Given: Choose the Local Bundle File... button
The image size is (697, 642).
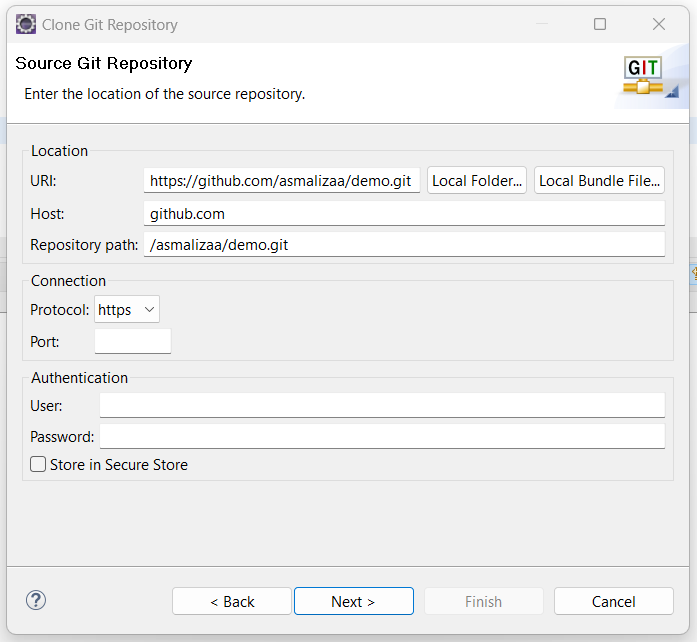Looking at the screenshot, I should point(599,181).
